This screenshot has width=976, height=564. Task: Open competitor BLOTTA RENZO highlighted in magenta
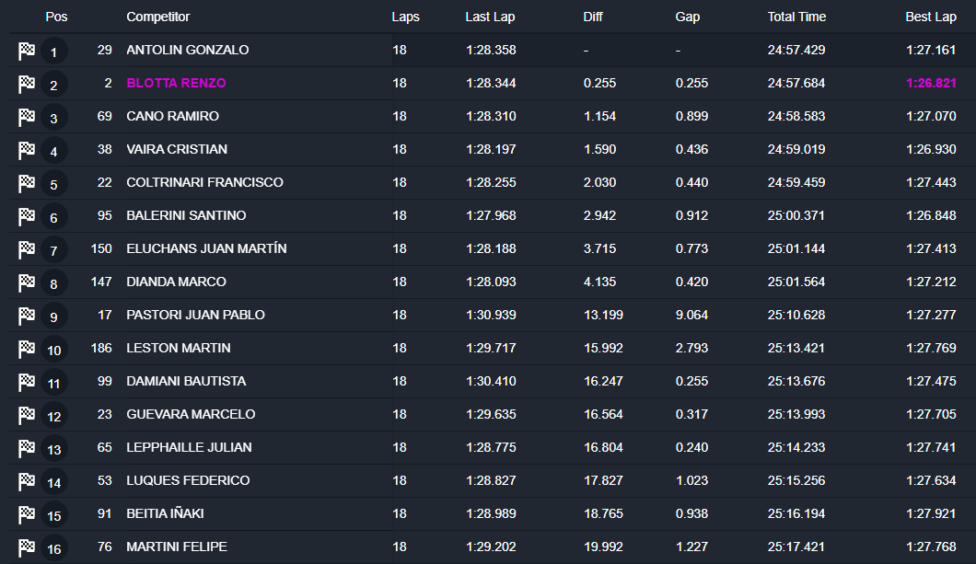coord(176,84)
